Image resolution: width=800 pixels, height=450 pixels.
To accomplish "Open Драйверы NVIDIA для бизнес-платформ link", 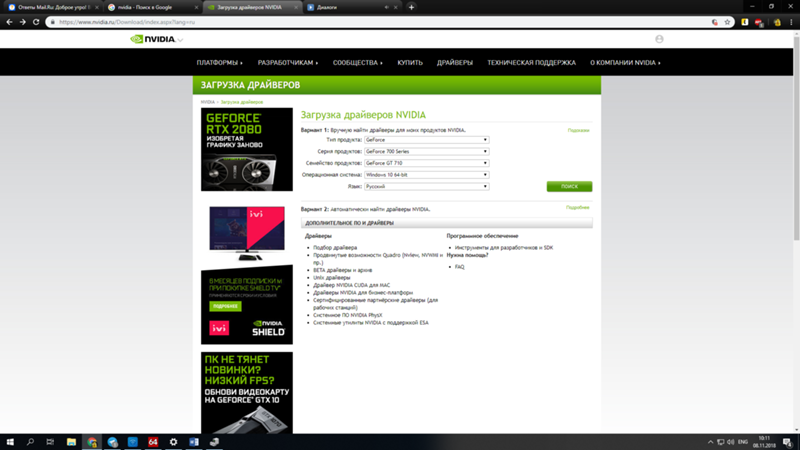I will [363, 293].
